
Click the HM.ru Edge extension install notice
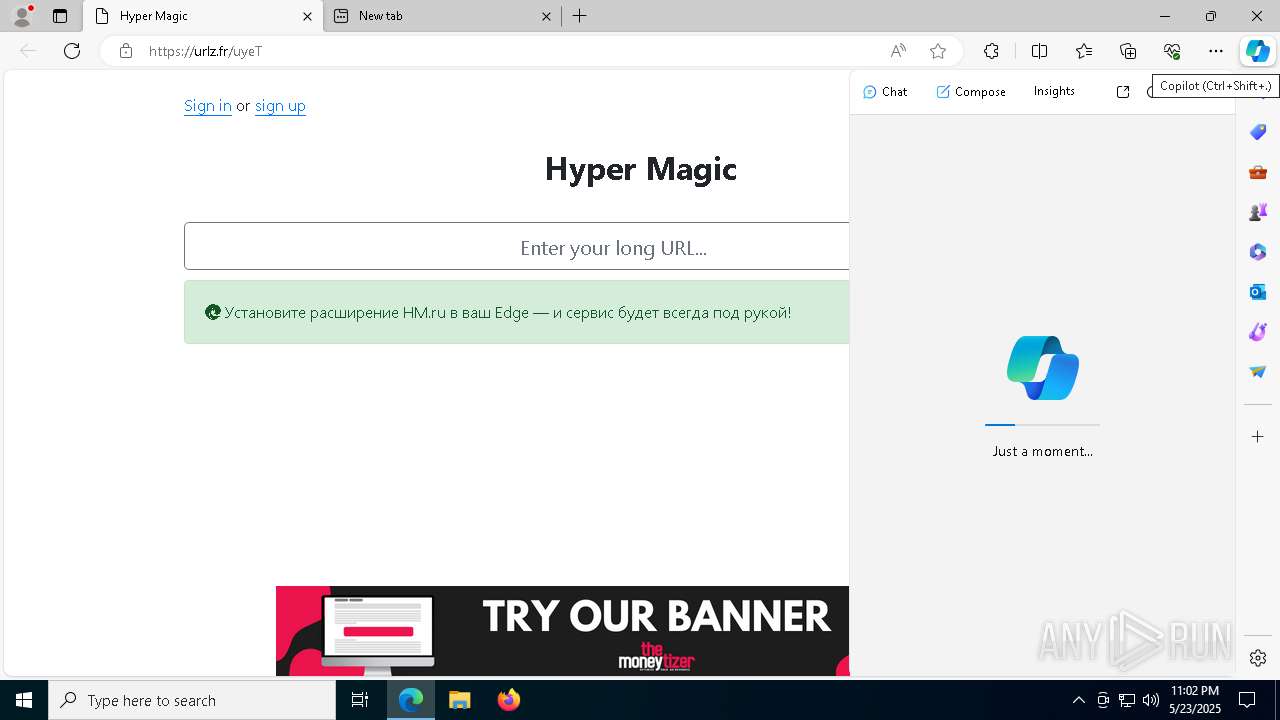click(516, 312)
